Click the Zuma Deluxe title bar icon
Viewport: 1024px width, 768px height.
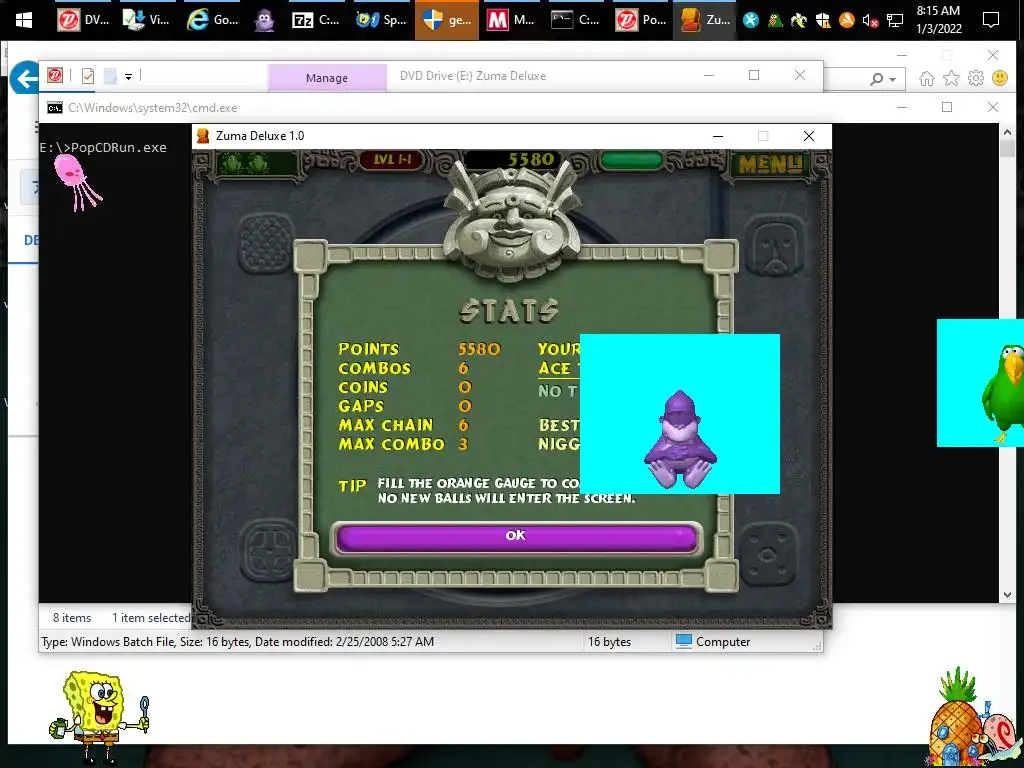(203, 136)
